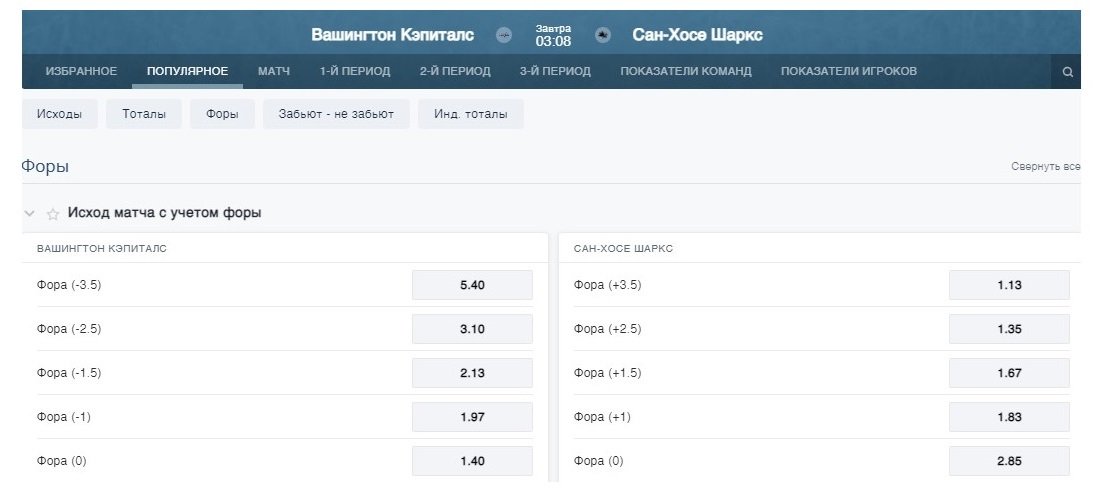
Task: Click the Washington Capitals team logo icon
Action: (504, 35)
